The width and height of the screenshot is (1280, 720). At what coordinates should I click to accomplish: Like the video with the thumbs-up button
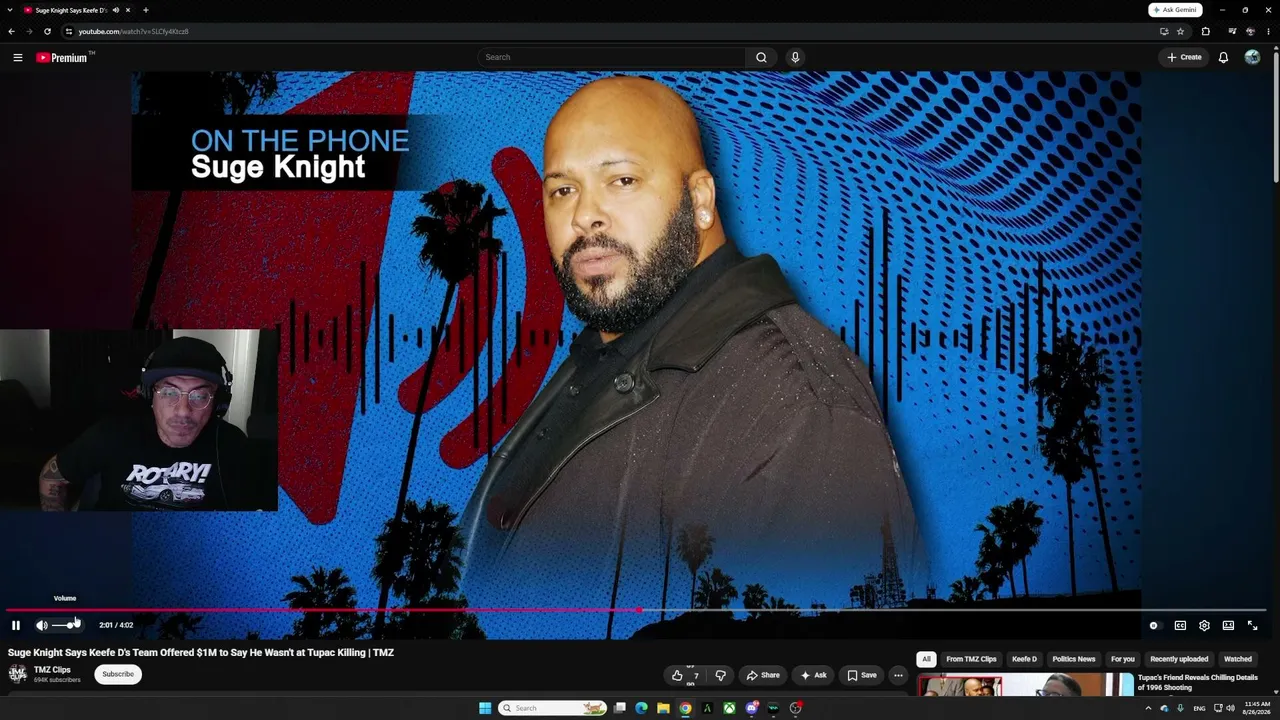pos(684,675)
